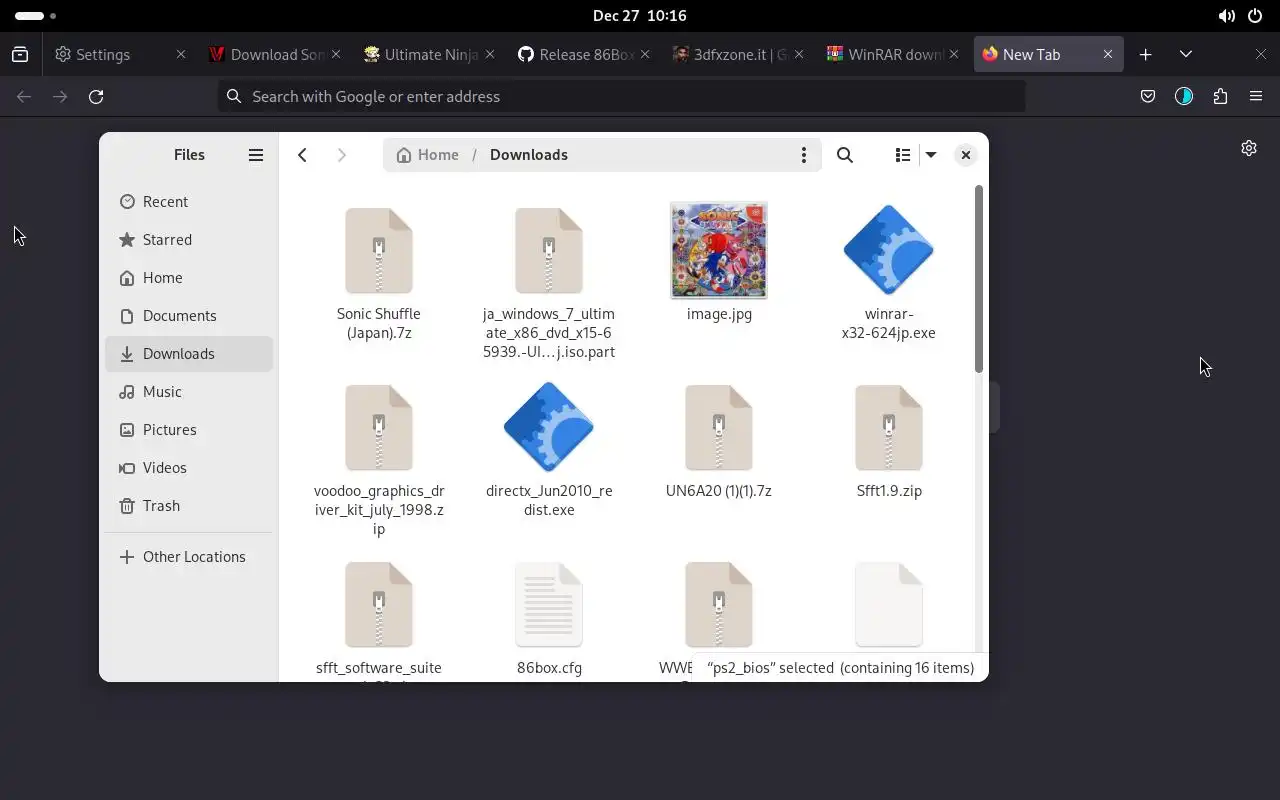Close the Settings browser tab
Screen dimensions: 1280x800
tap(180, 55)
